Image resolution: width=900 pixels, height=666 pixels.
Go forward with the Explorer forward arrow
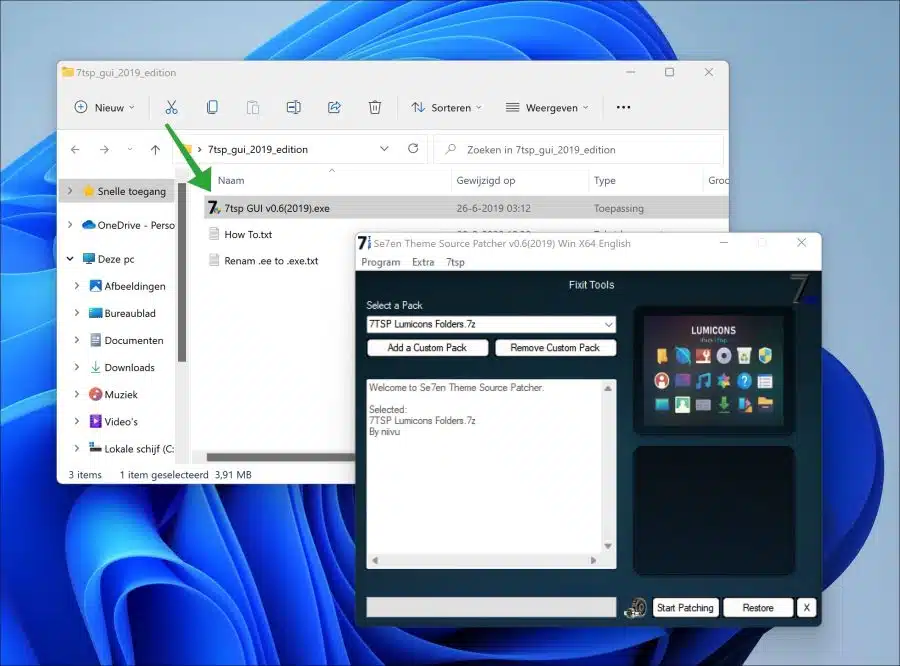(104, 149)
